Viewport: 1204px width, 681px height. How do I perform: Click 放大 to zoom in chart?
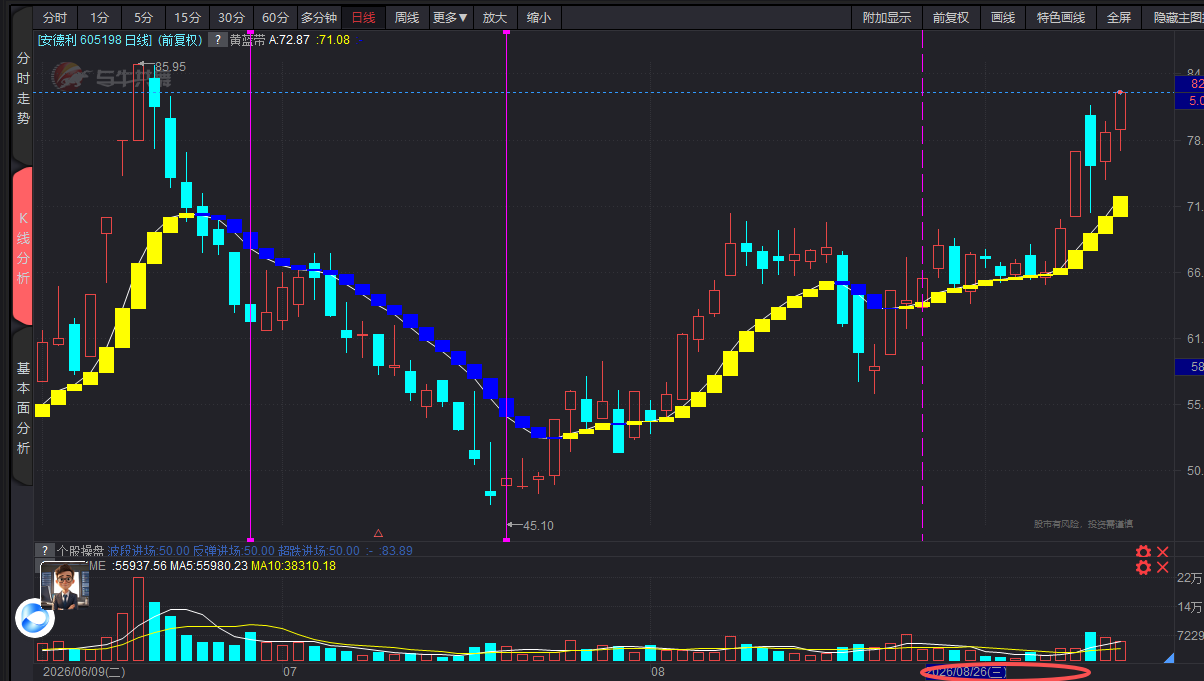pyautogui.click(x=495, y=17)
